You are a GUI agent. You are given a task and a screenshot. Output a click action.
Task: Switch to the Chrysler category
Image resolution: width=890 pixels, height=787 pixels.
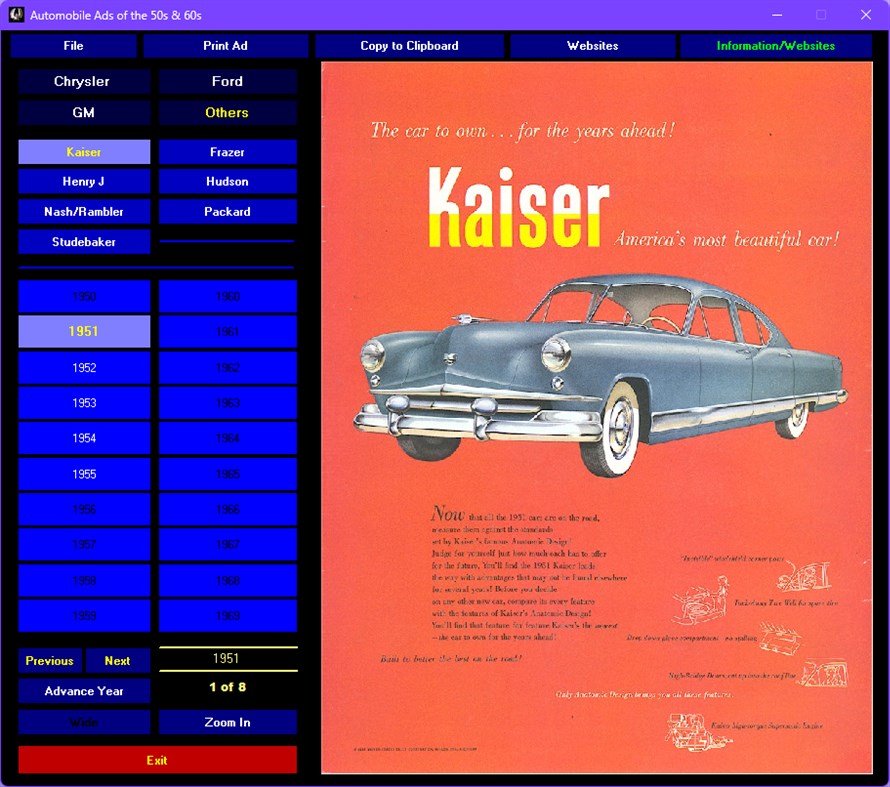[x=83, y=81]
